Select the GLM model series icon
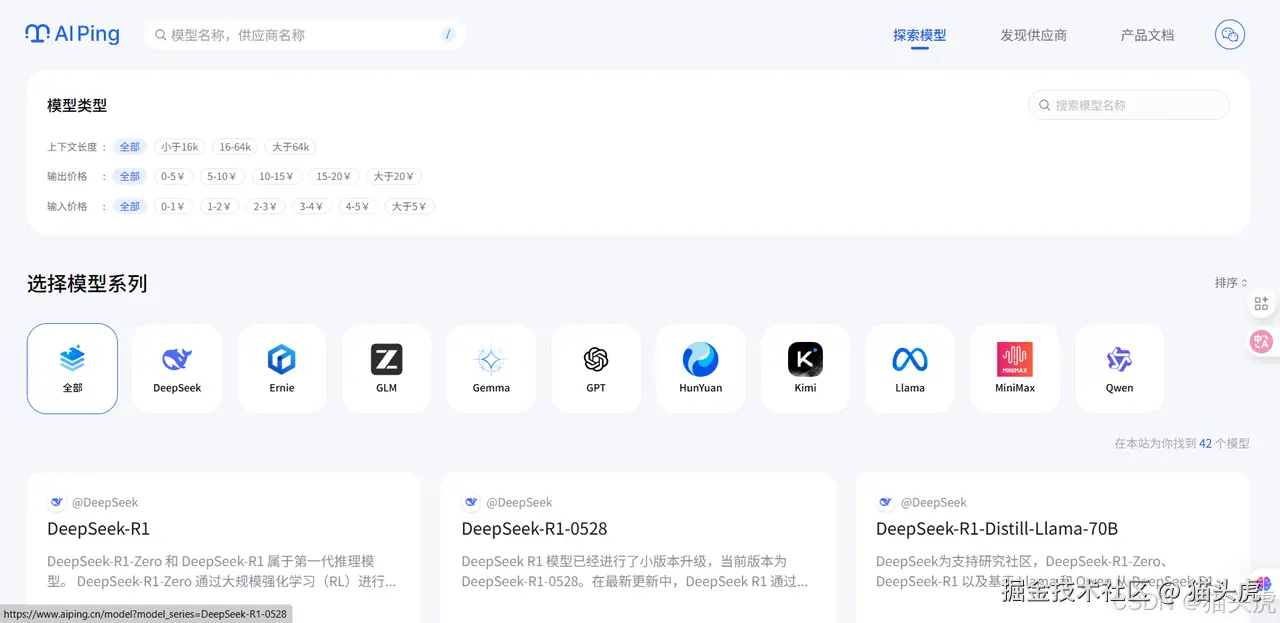Viewport: 1280px width, 623px height. (386, 367)
